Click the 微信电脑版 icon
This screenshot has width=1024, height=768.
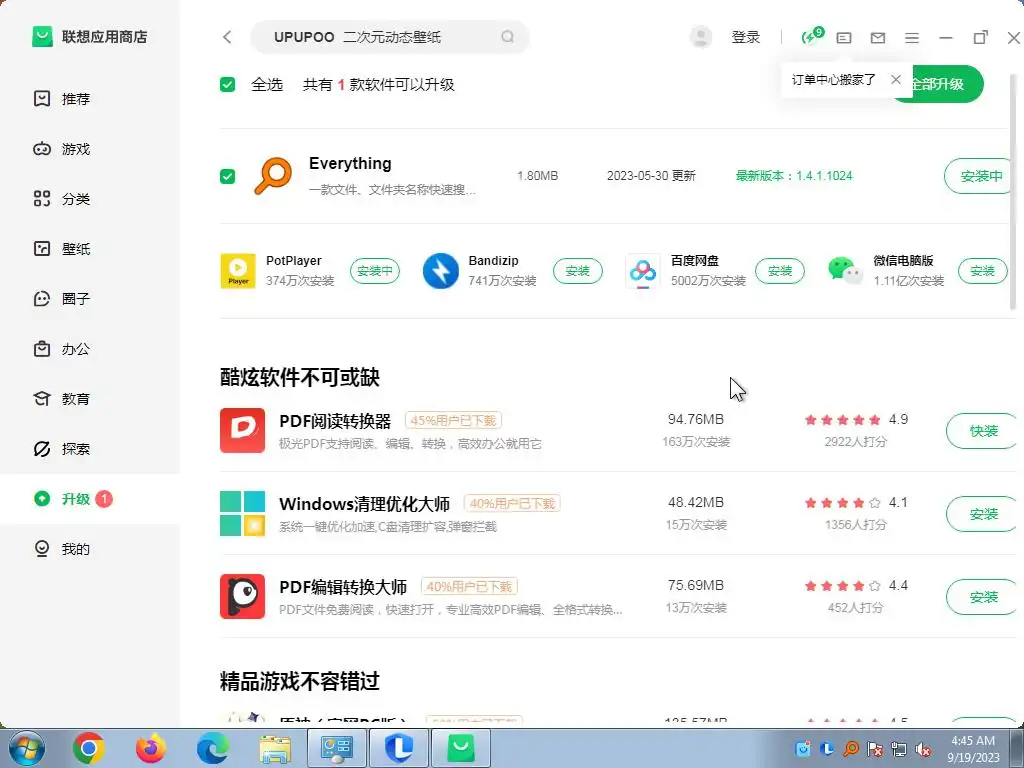(x=845, y=271)
